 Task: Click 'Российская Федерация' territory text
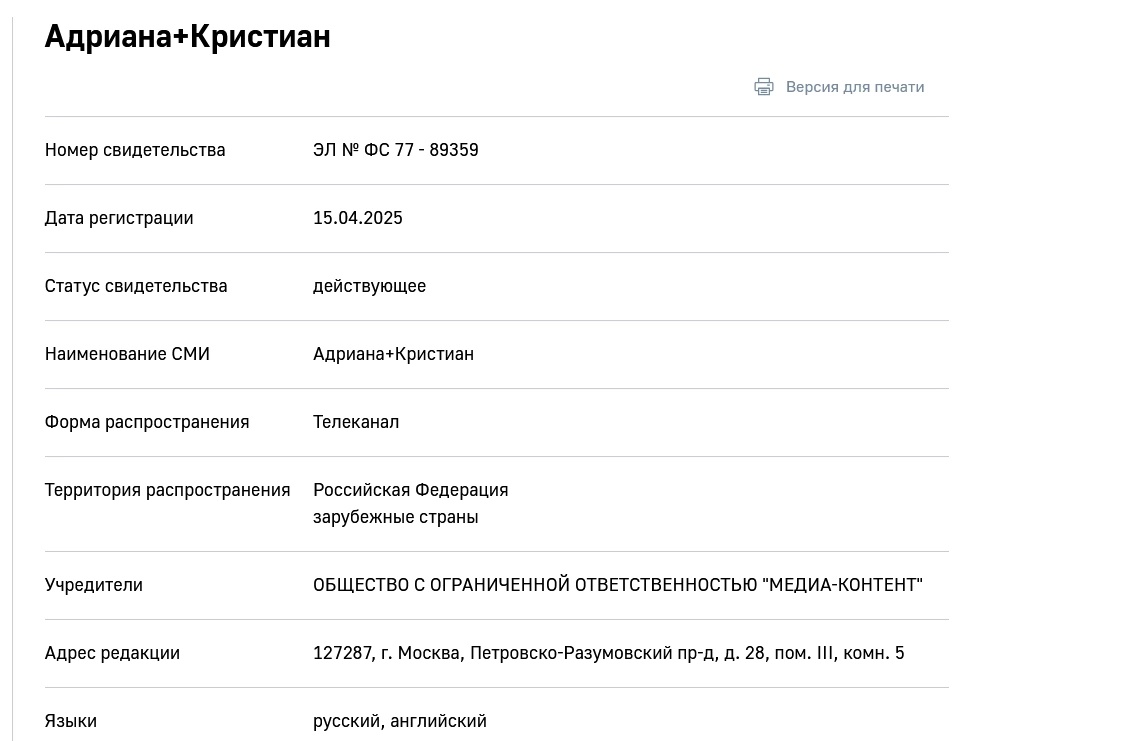410,490
